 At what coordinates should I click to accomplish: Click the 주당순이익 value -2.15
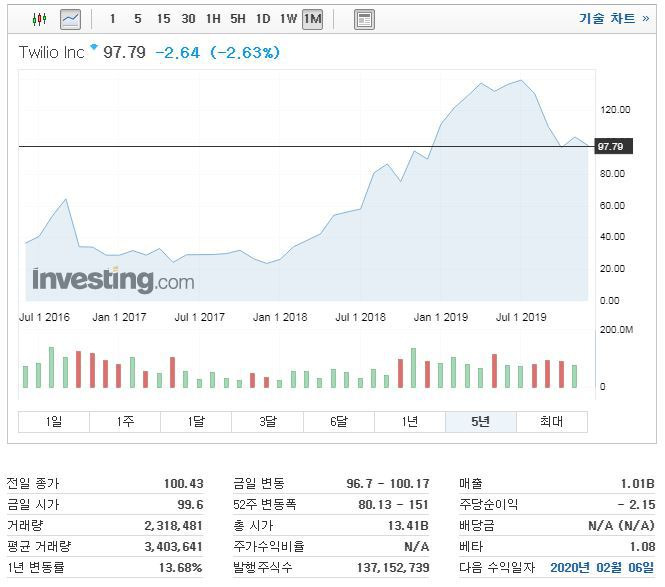click(x=636, y=505)
